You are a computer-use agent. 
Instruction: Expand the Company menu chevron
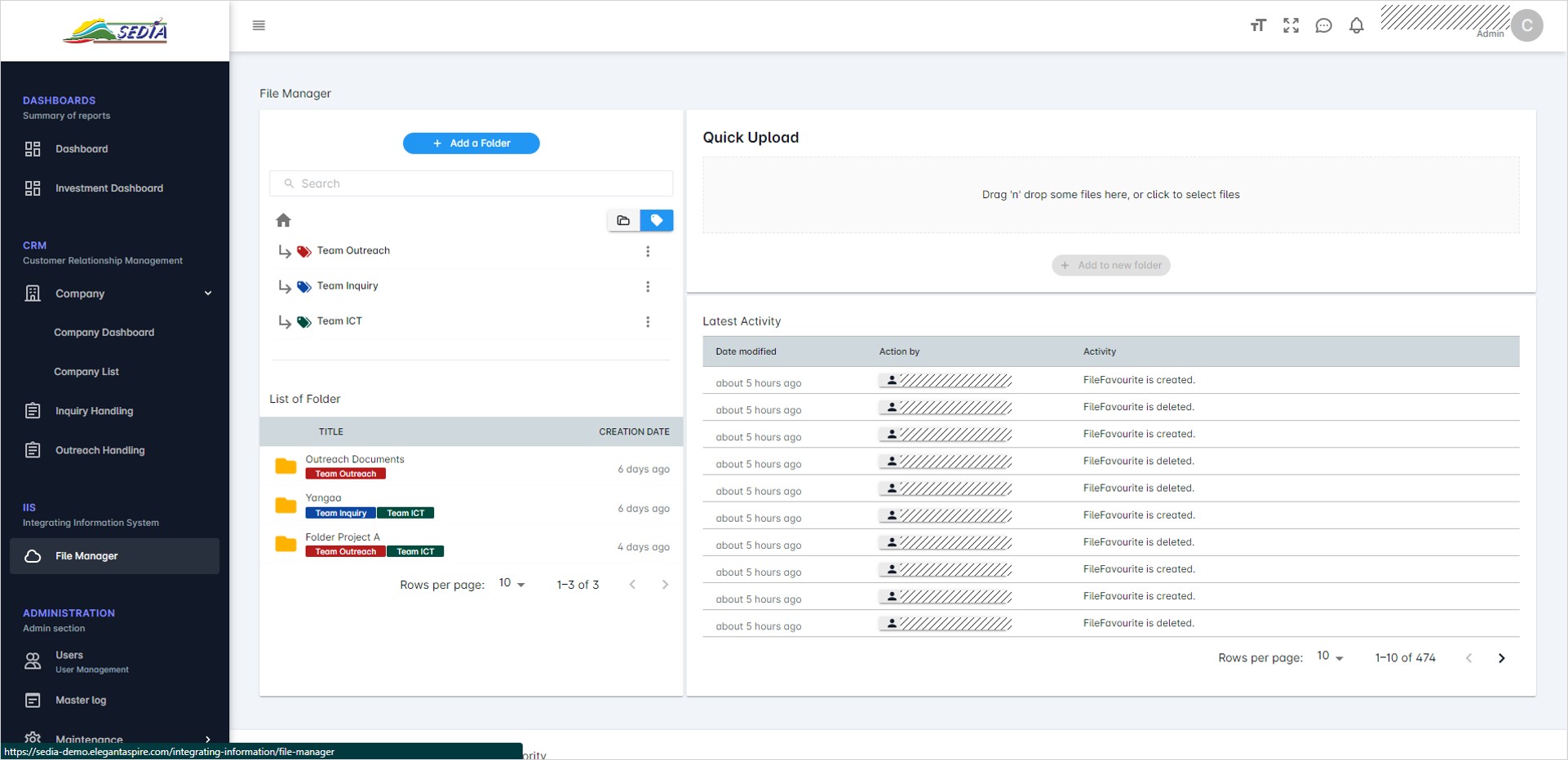pos(208,294)
